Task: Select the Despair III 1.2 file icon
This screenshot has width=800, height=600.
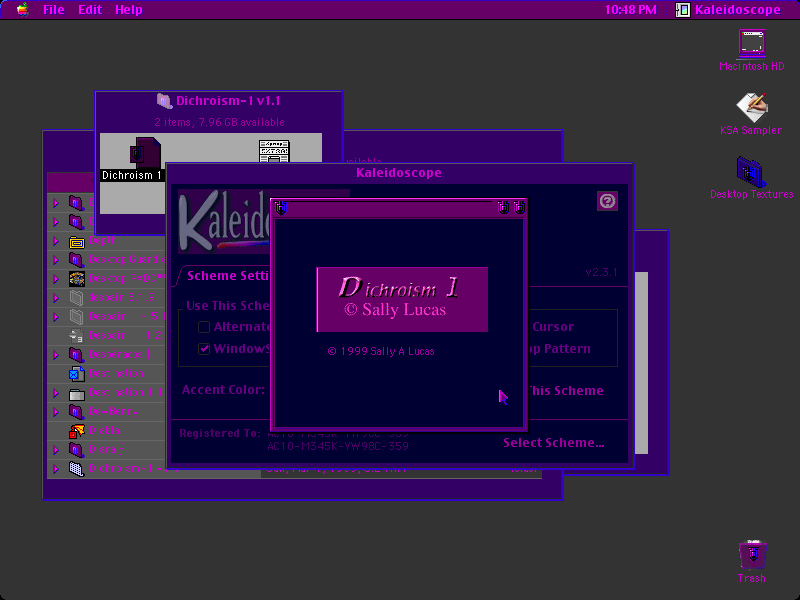Action: pos(77,336)
